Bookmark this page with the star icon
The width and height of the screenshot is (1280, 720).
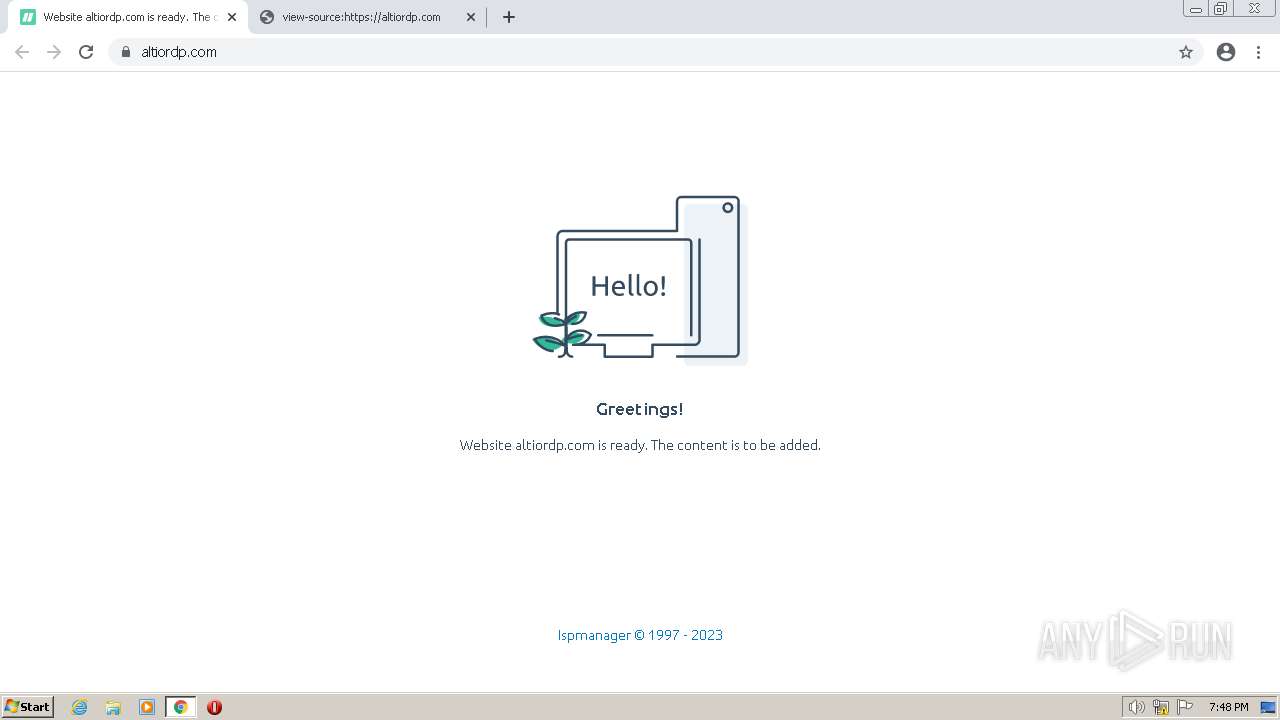click(1186, 52)
